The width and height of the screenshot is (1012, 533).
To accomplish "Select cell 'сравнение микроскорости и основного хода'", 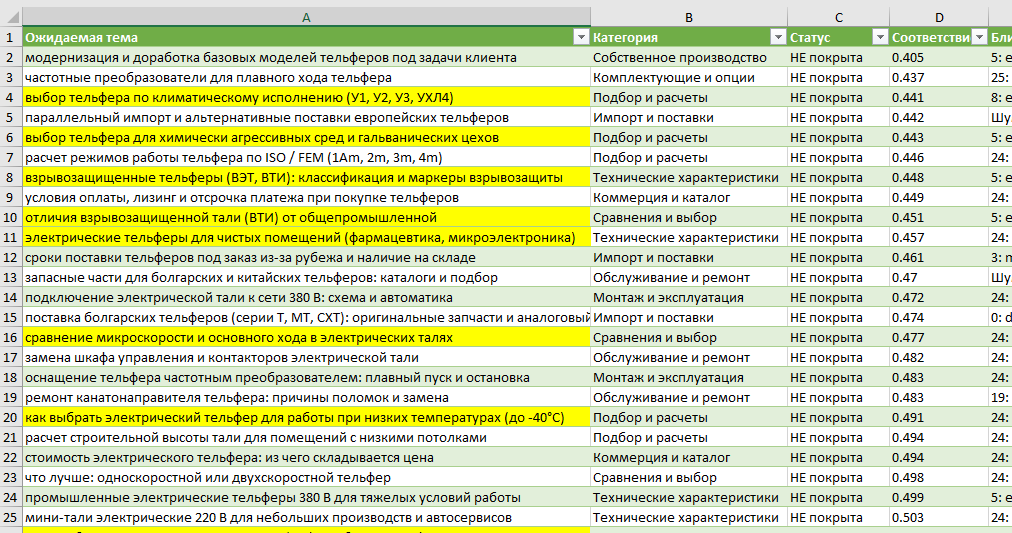I will pos(306,337).
